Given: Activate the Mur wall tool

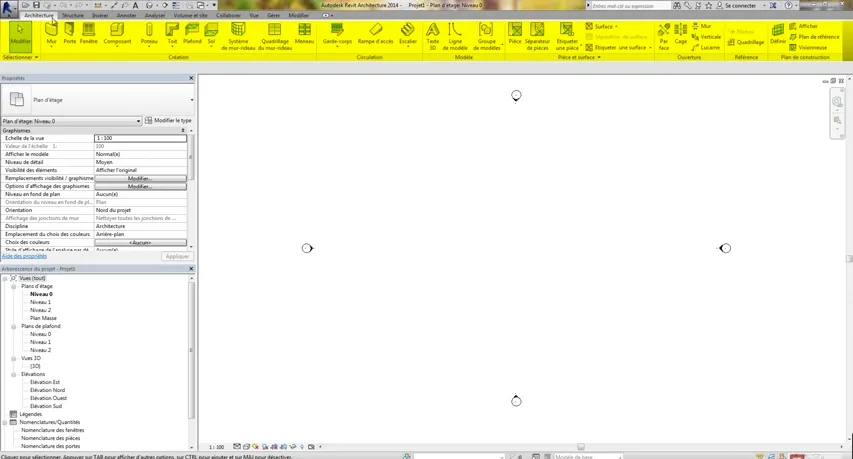Looking at the screenshot, I should (x=51, y=34).
